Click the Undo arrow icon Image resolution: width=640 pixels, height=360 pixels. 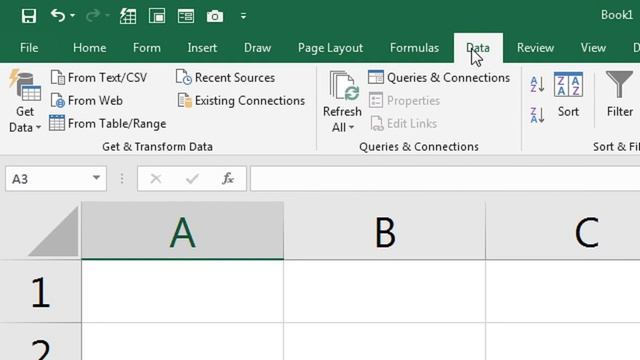[x=58, y=16]
